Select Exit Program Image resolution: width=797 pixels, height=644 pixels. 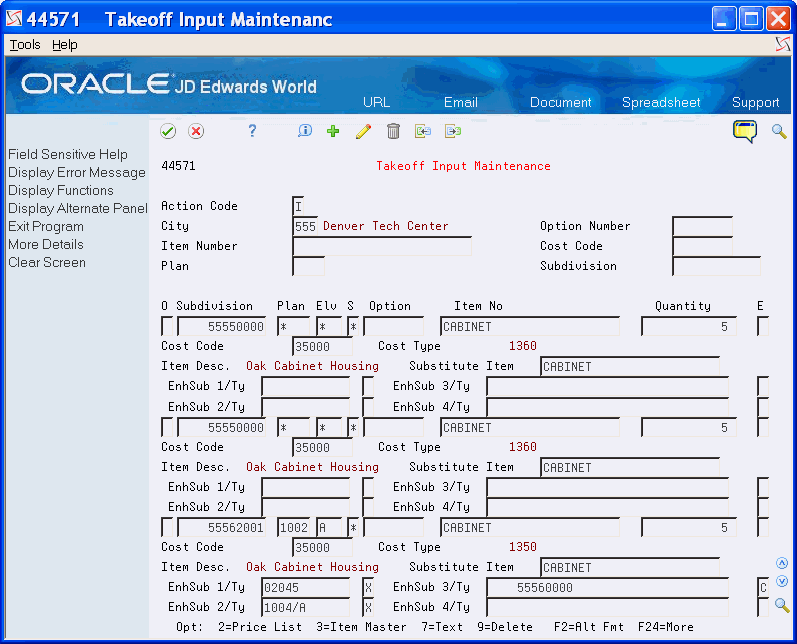point(46,227)
